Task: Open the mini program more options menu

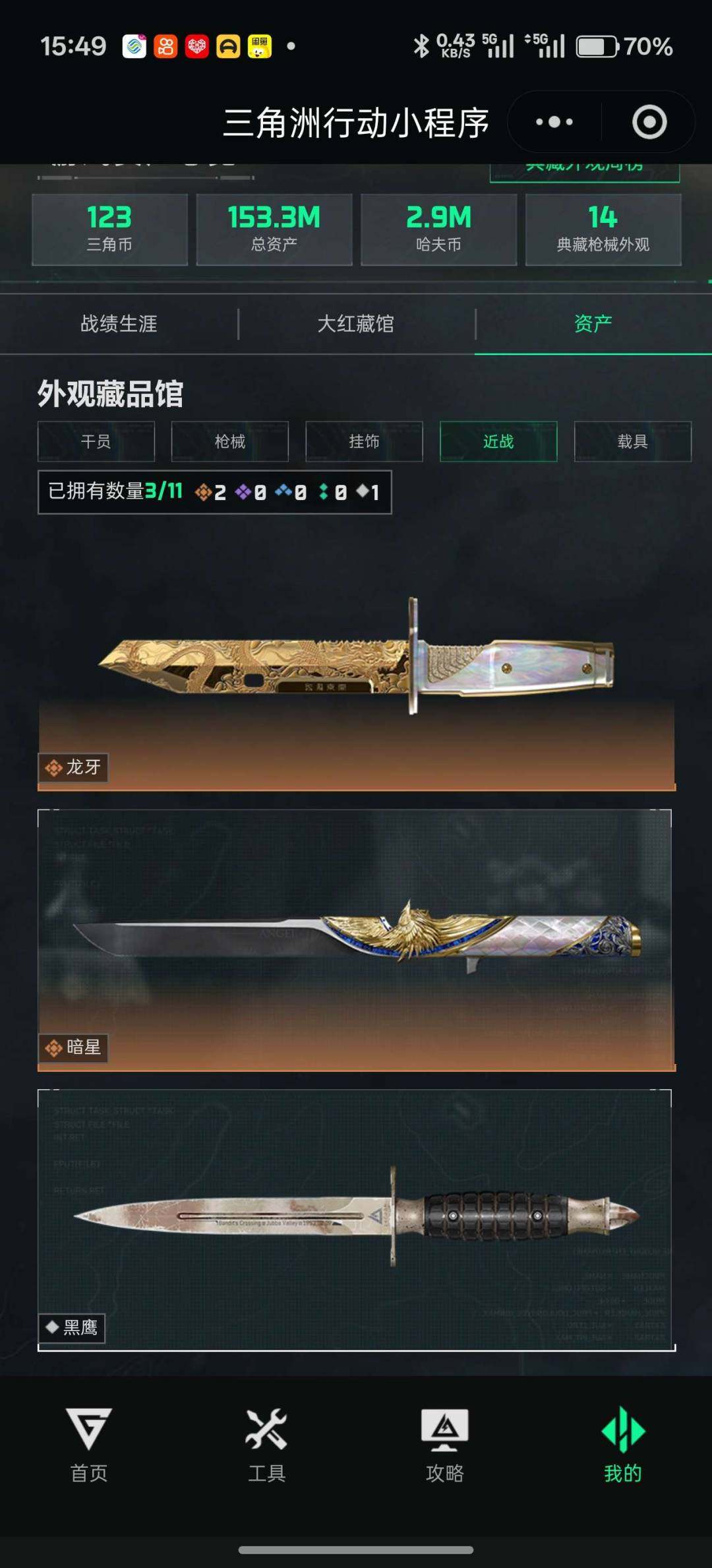Action: 554,122
